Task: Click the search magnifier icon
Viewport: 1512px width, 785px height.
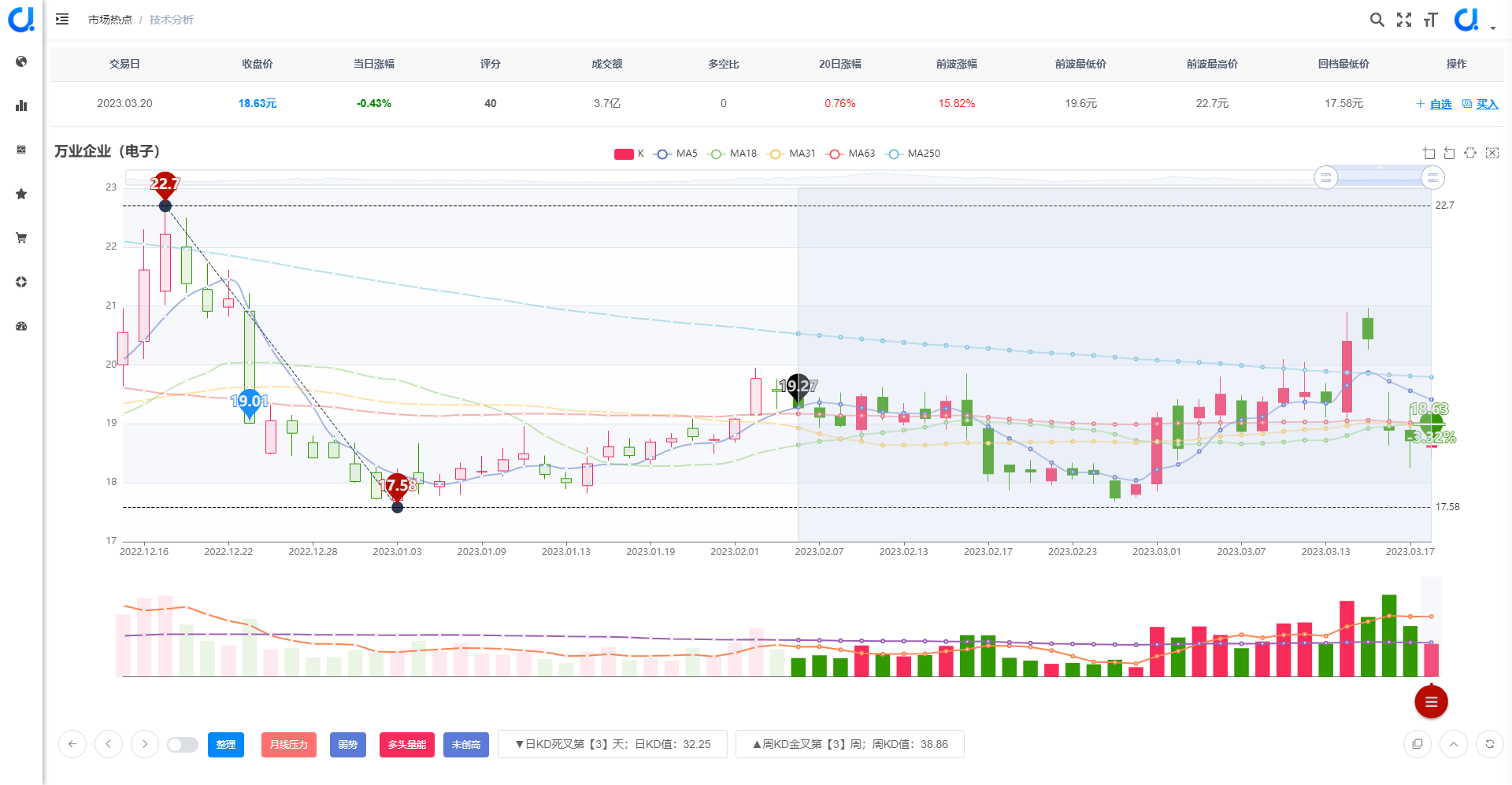Action: point(1377,20)
